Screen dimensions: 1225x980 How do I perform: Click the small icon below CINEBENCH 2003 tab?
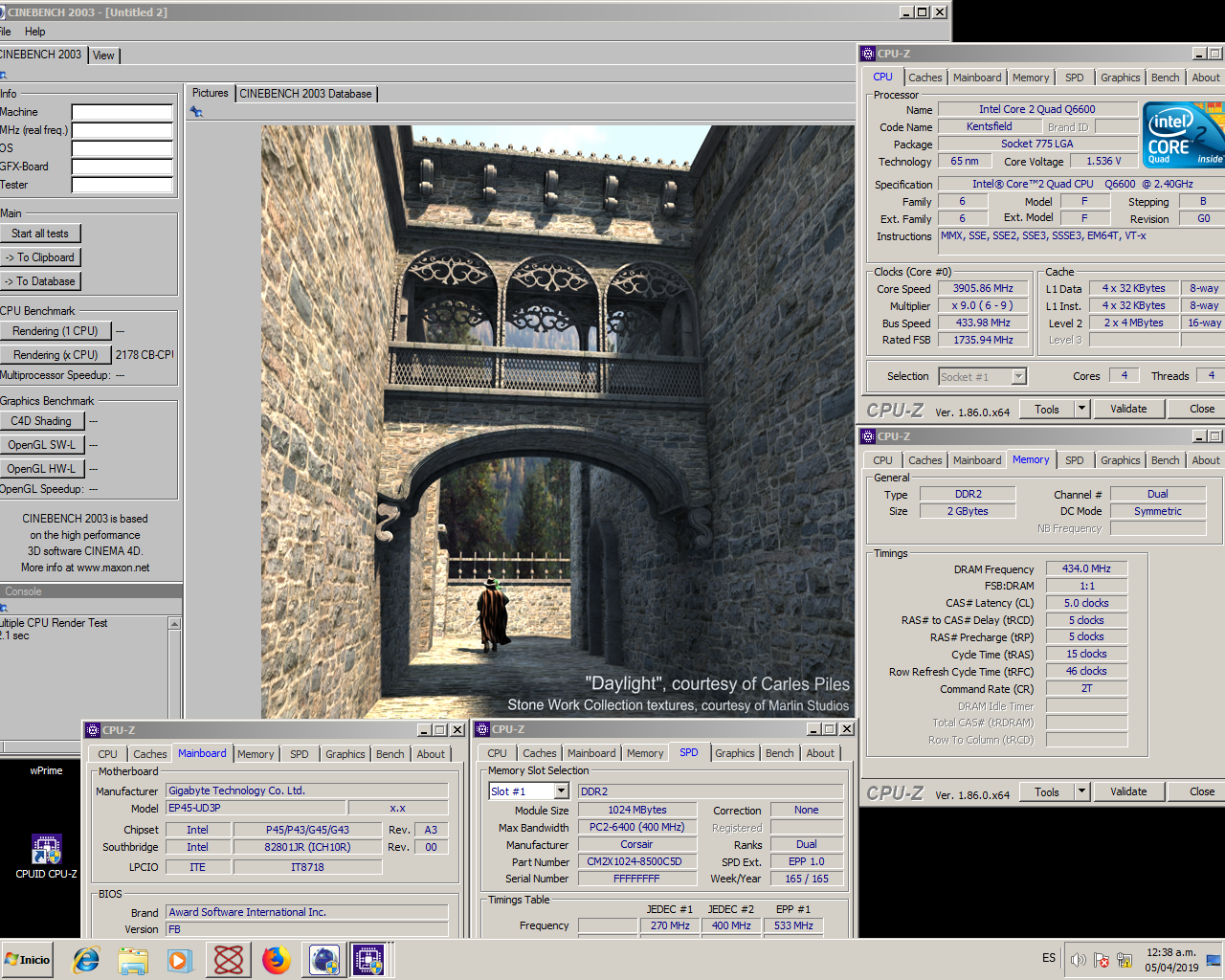[x=3, y=75]
